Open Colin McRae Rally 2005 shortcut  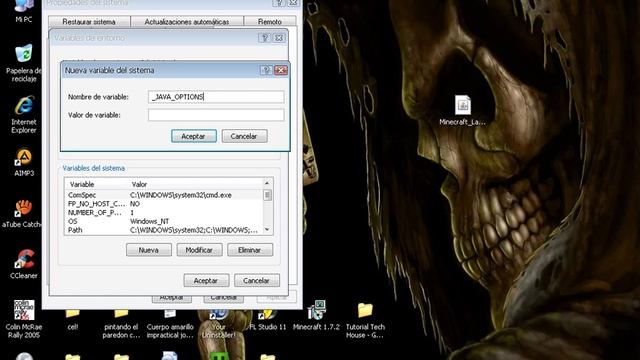pos(24,320)
